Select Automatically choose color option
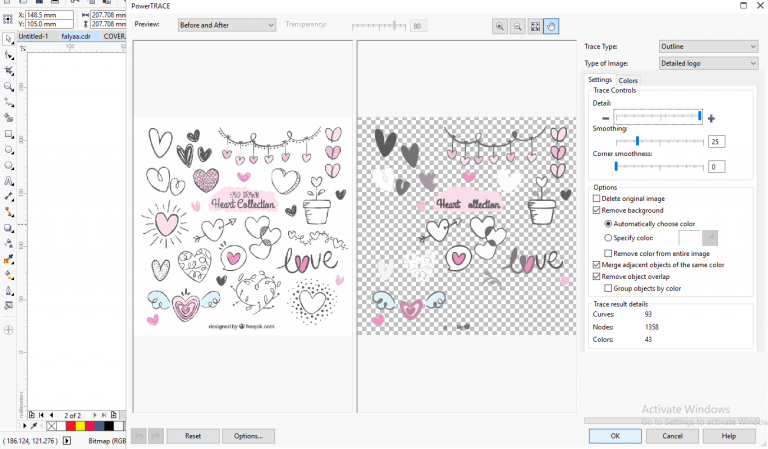 click(x=608, y=224)
